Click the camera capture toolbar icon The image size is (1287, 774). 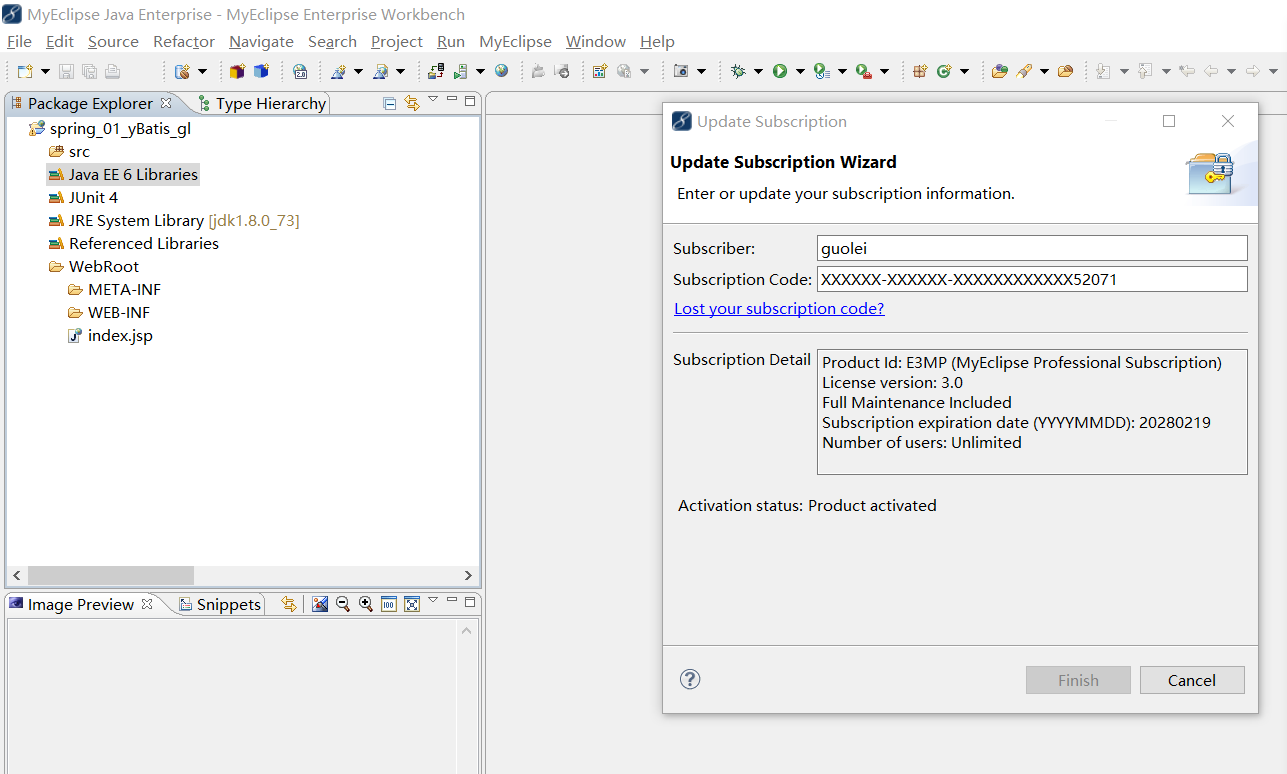pos(681,71)
